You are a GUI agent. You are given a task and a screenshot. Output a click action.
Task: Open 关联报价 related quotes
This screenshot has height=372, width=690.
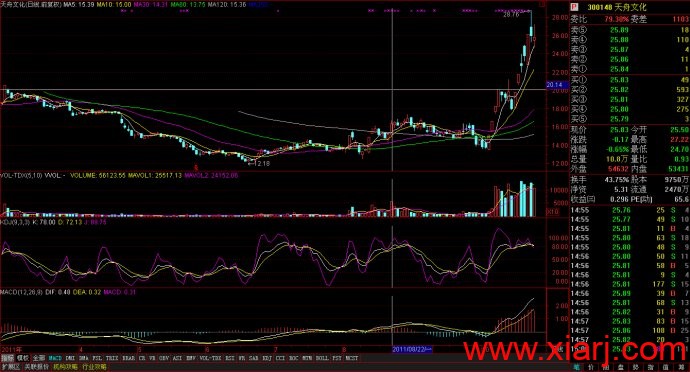coord(36,367)
